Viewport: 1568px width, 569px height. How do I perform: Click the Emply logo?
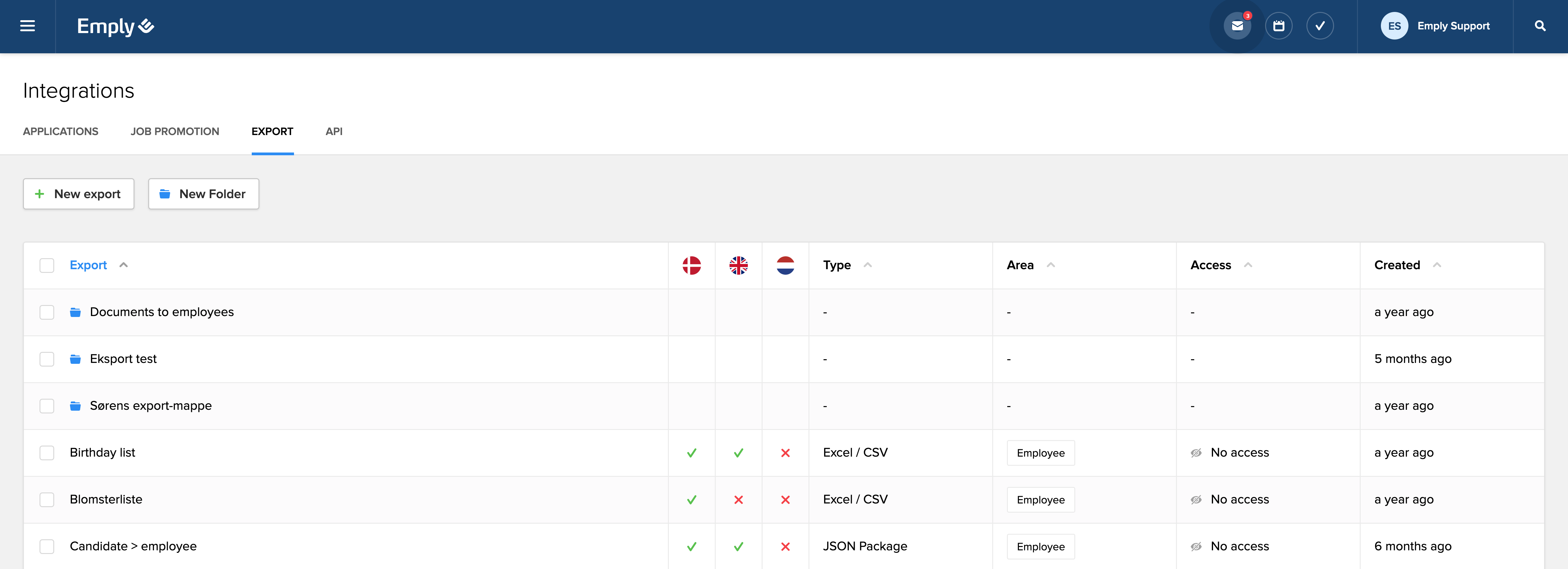tap(115, 26)
